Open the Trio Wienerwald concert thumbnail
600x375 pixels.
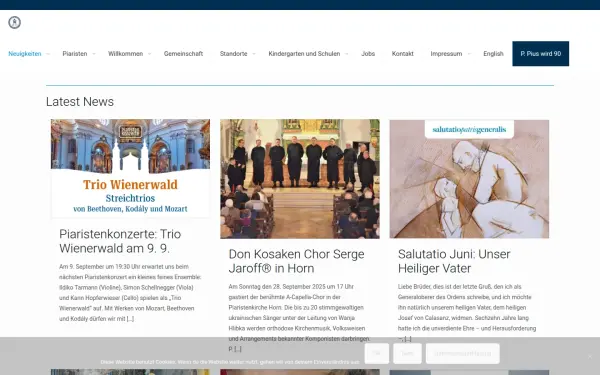click(130, 169)
